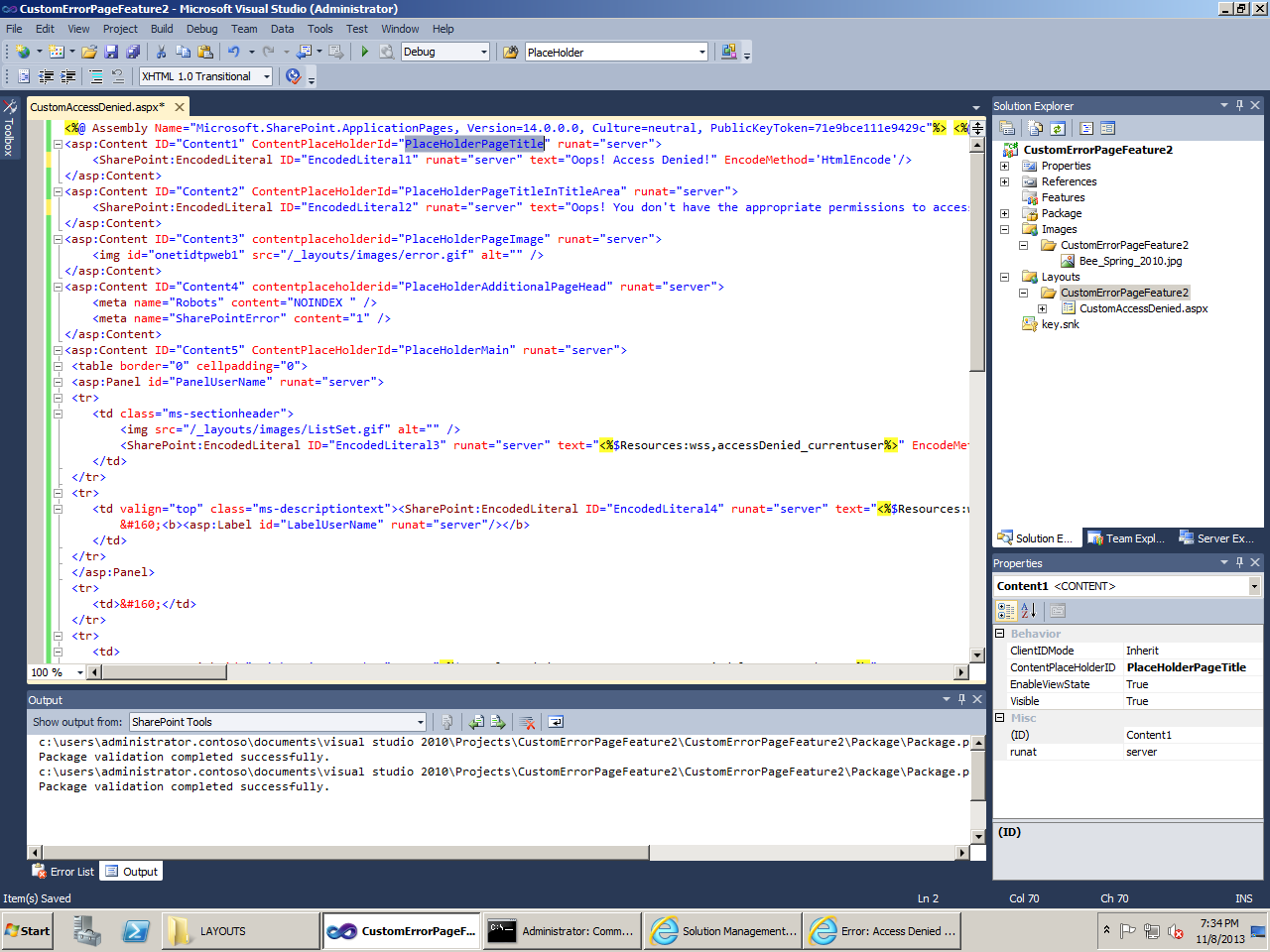Click the Start button on taskbar

pyautogui.click(x=27, y=931)
